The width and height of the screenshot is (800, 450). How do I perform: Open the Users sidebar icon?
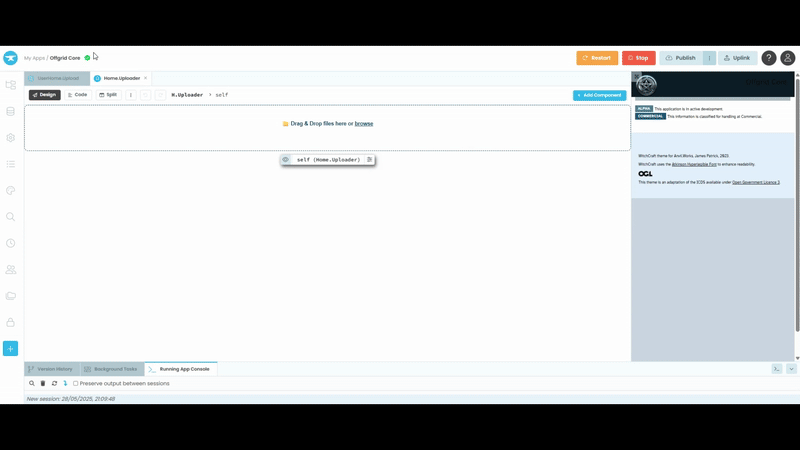[x=11, y=269]
